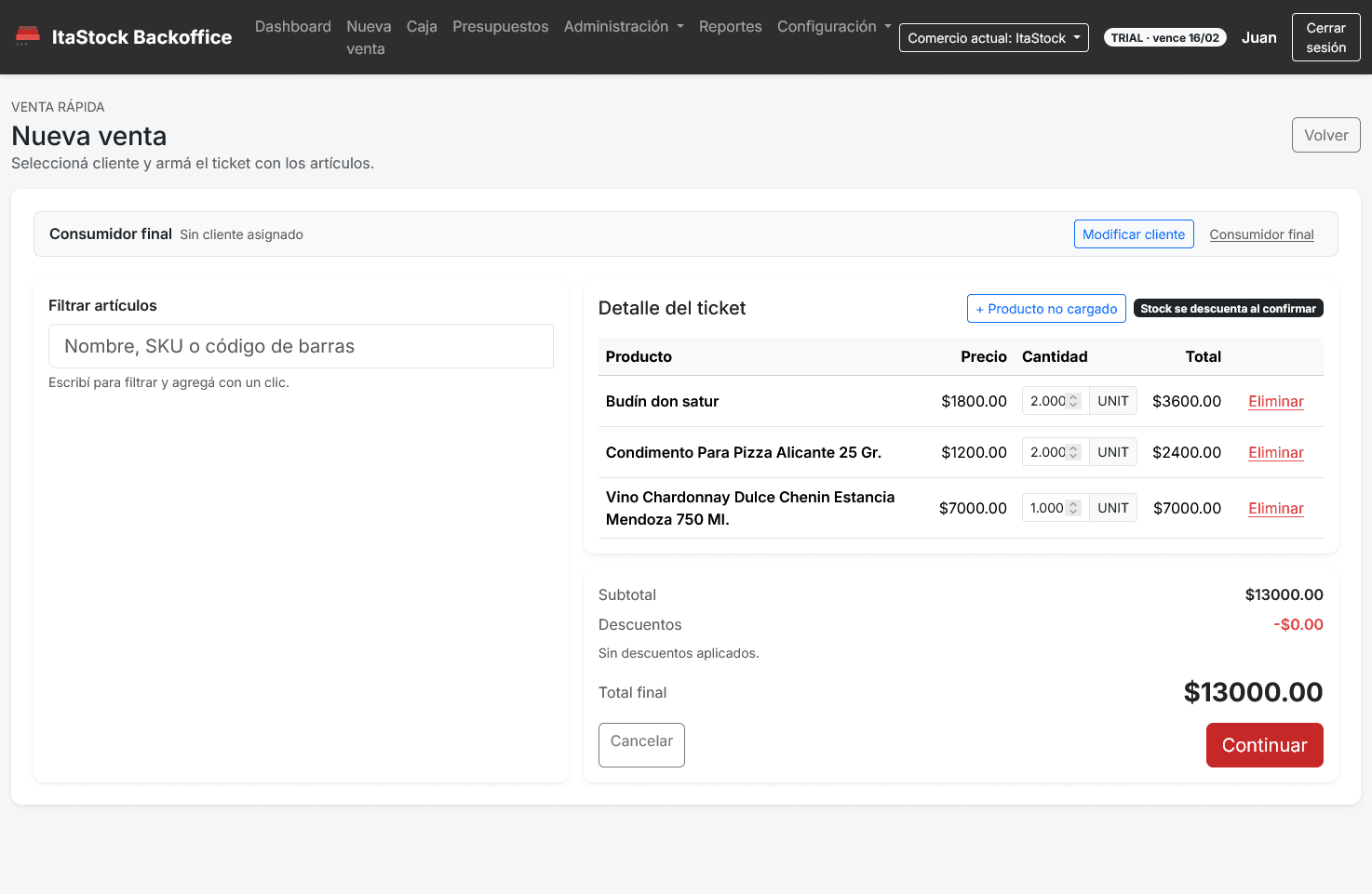
Task: Click quantity stepper for Budín don satur
Action: (1073, 401)
